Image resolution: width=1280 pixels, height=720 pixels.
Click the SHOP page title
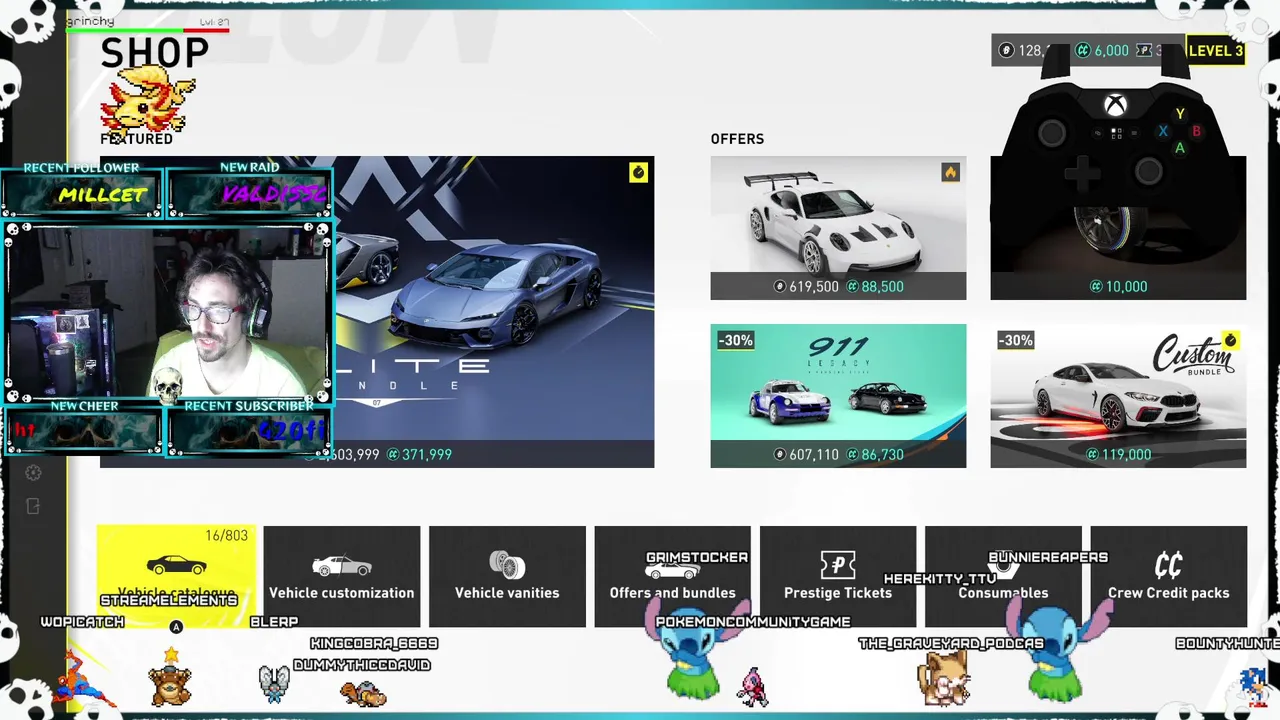(155, 53)
